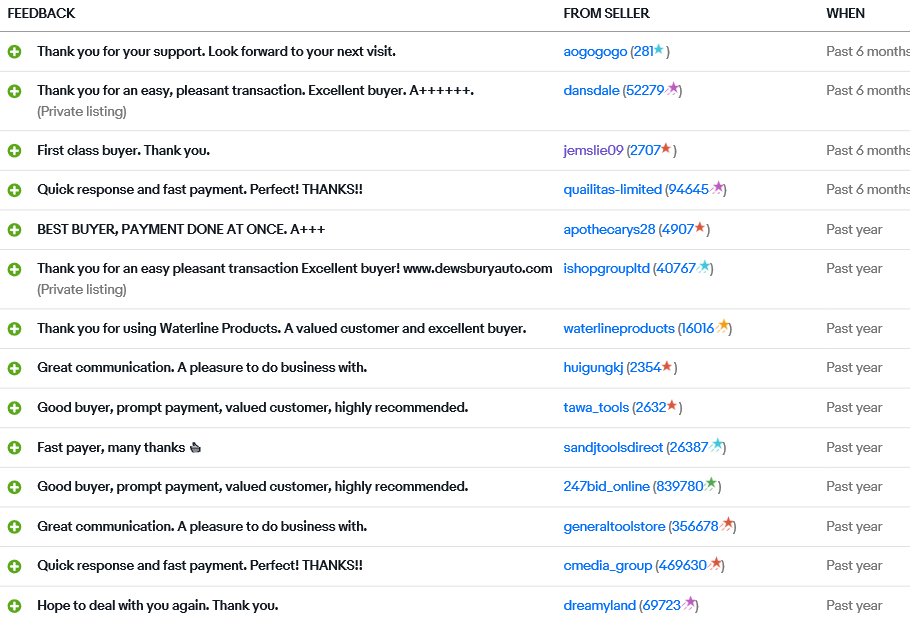Click positive icon for 'Hope to deal with you again'

coord(14,606)
